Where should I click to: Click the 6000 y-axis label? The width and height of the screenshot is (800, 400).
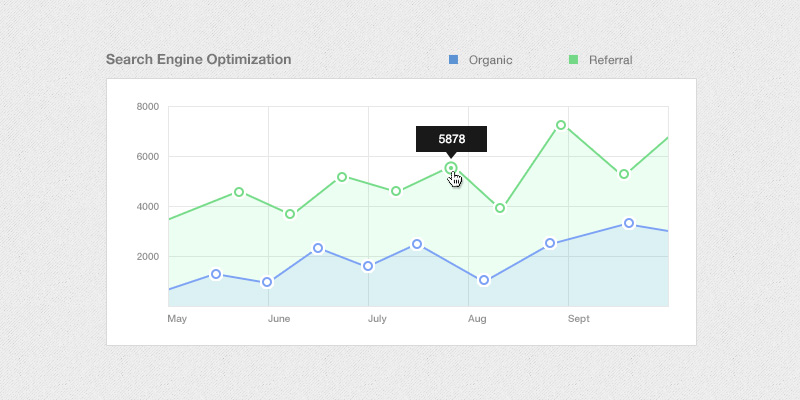(x=148, y=157)
